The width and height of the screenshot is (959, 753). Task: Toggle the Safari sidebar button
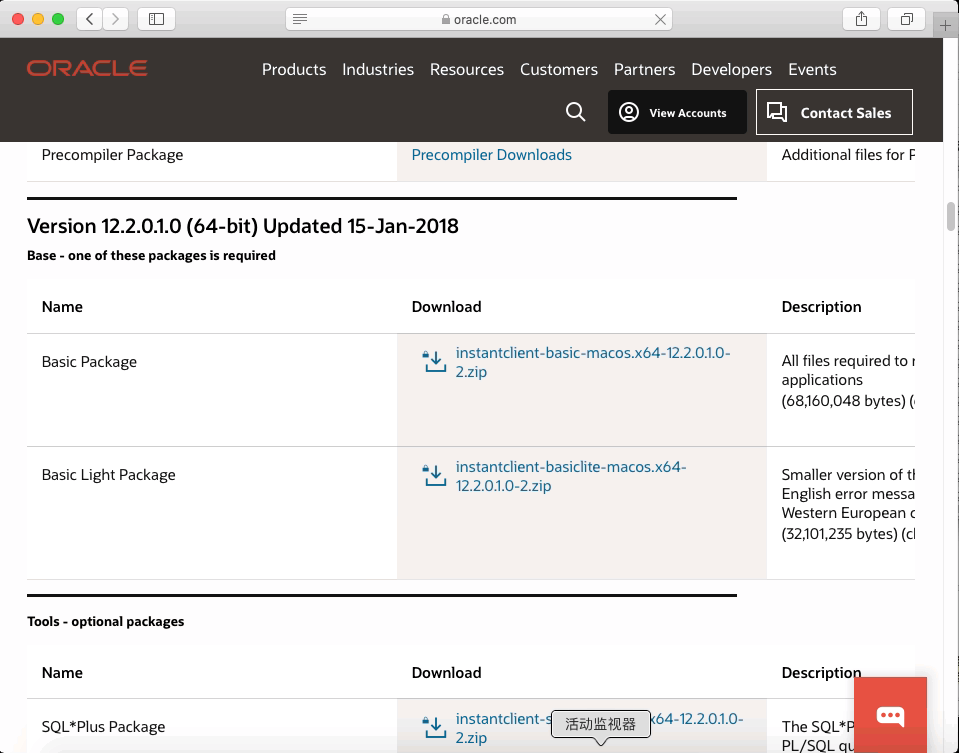click(x=157, y=19)
